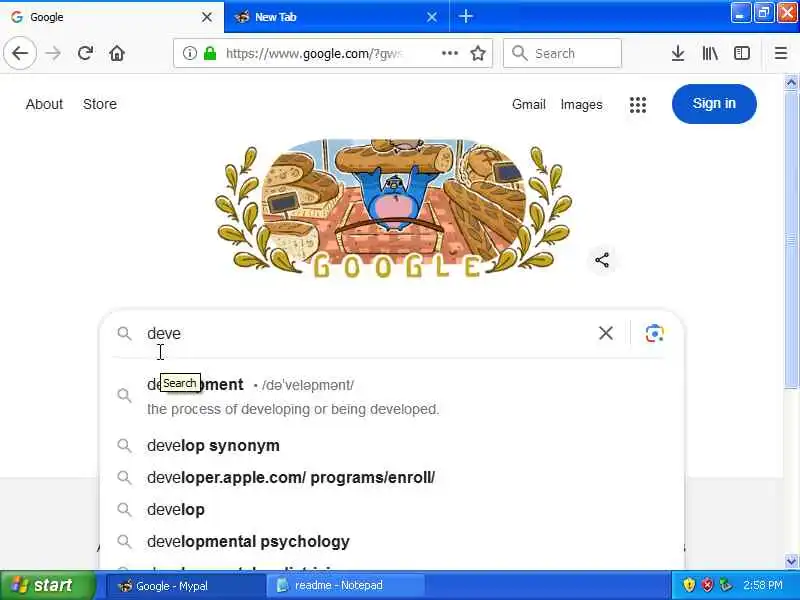Bookmark this page with the star icon
The height and width of the screenshot is (600, 800).
tap(478, 53)
